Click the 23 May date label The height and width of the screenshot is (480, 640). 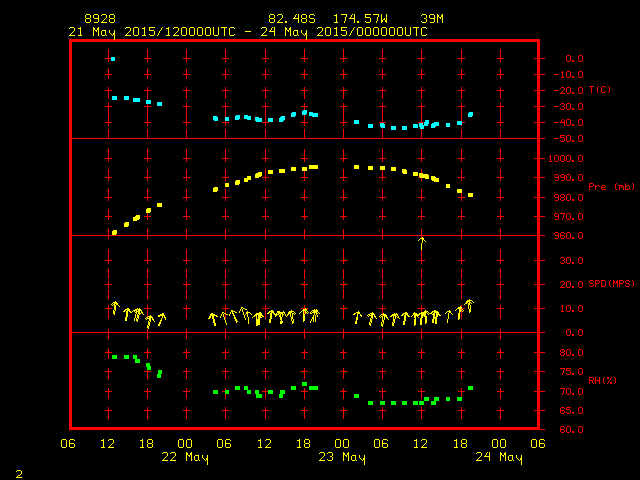[x=342, y=457]
